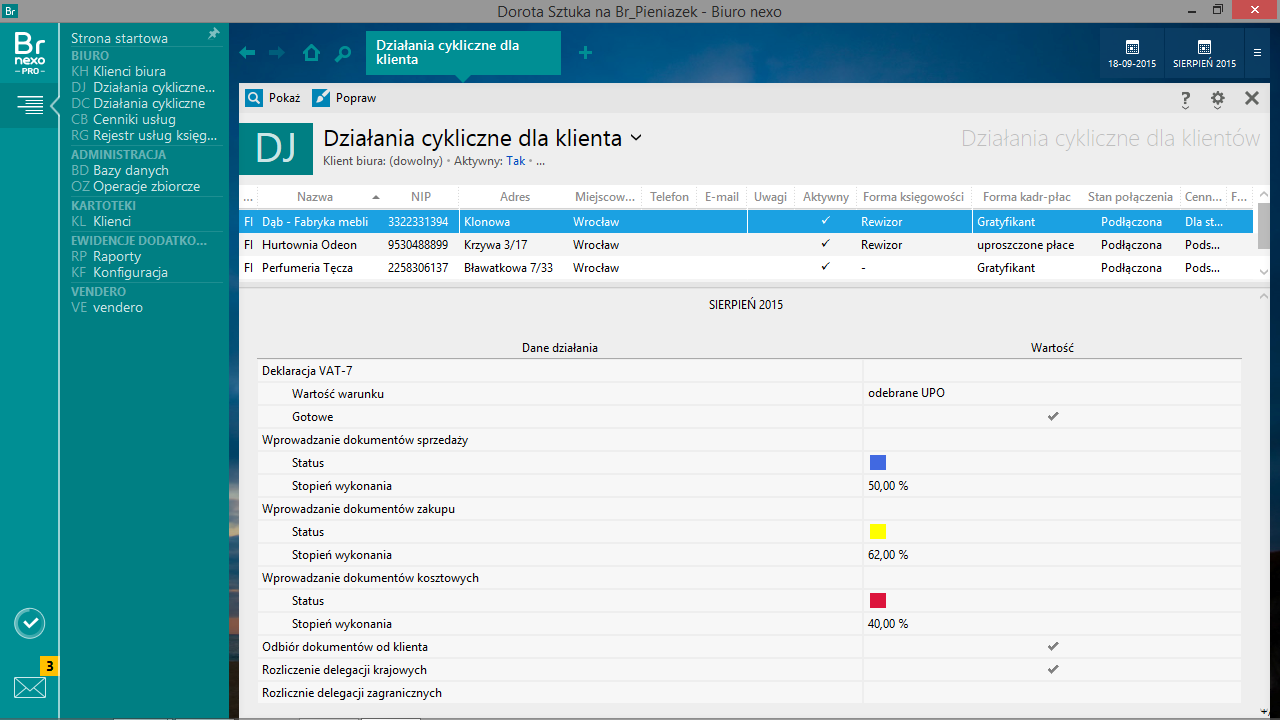Viewport: 1280px width, 720px height.
Task: Open Rejestr usług księgowych sidebar item
Action: coord(154,135)
